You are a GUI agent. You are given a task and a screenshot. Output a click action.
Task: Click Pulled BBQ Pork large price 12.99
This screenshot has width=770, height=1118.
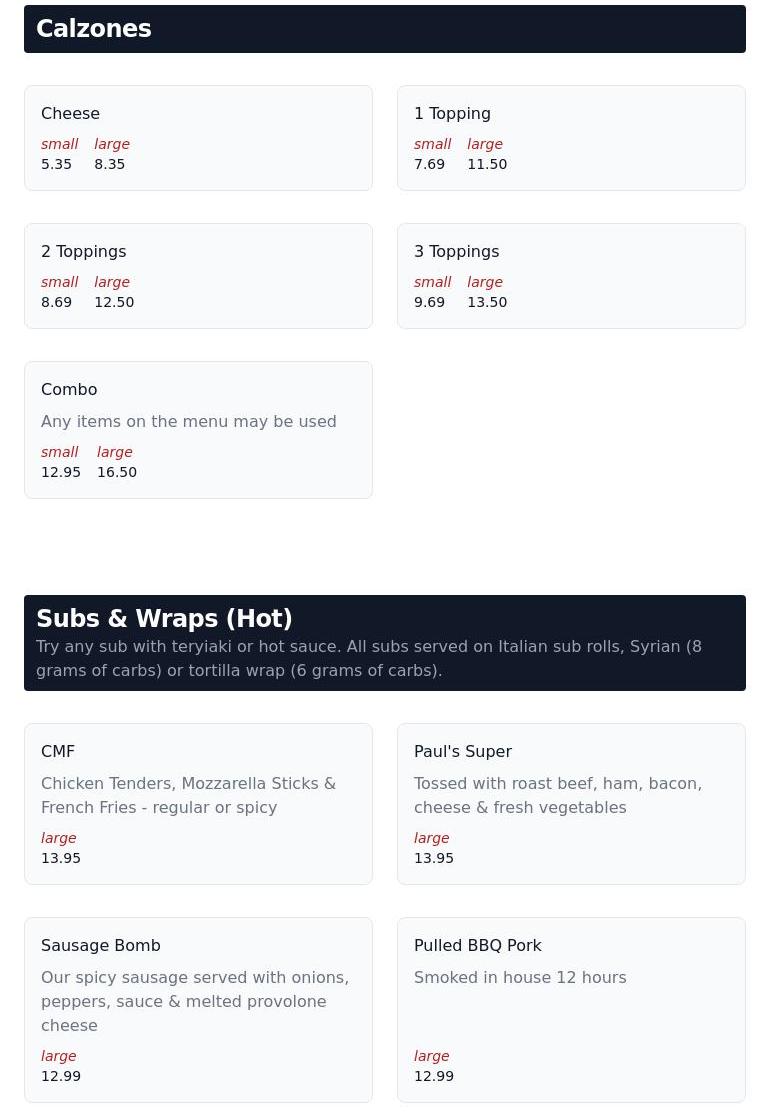click(433, 1077)
